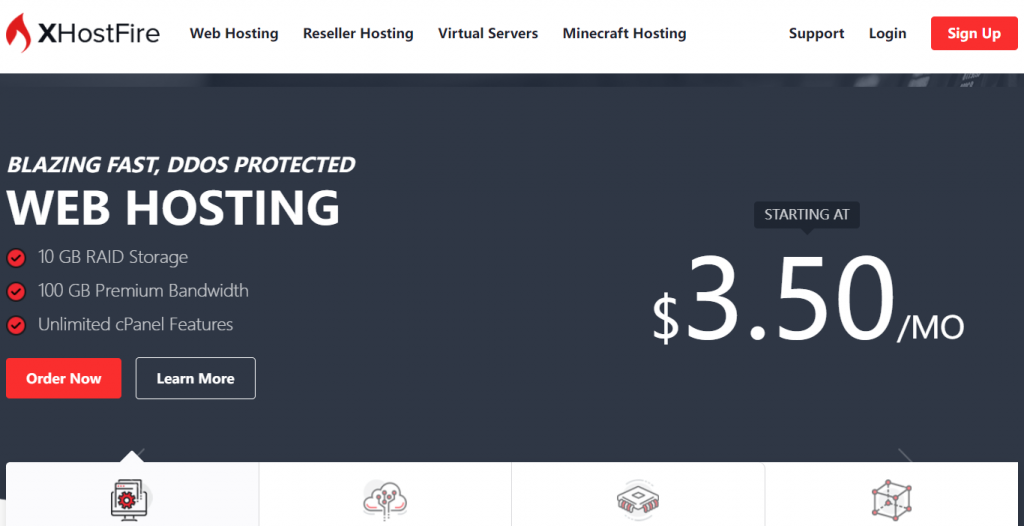1024x526 pixels.
Task: Click the 100 GB Premium Bandwidth text
Action: tap(143, 291)
